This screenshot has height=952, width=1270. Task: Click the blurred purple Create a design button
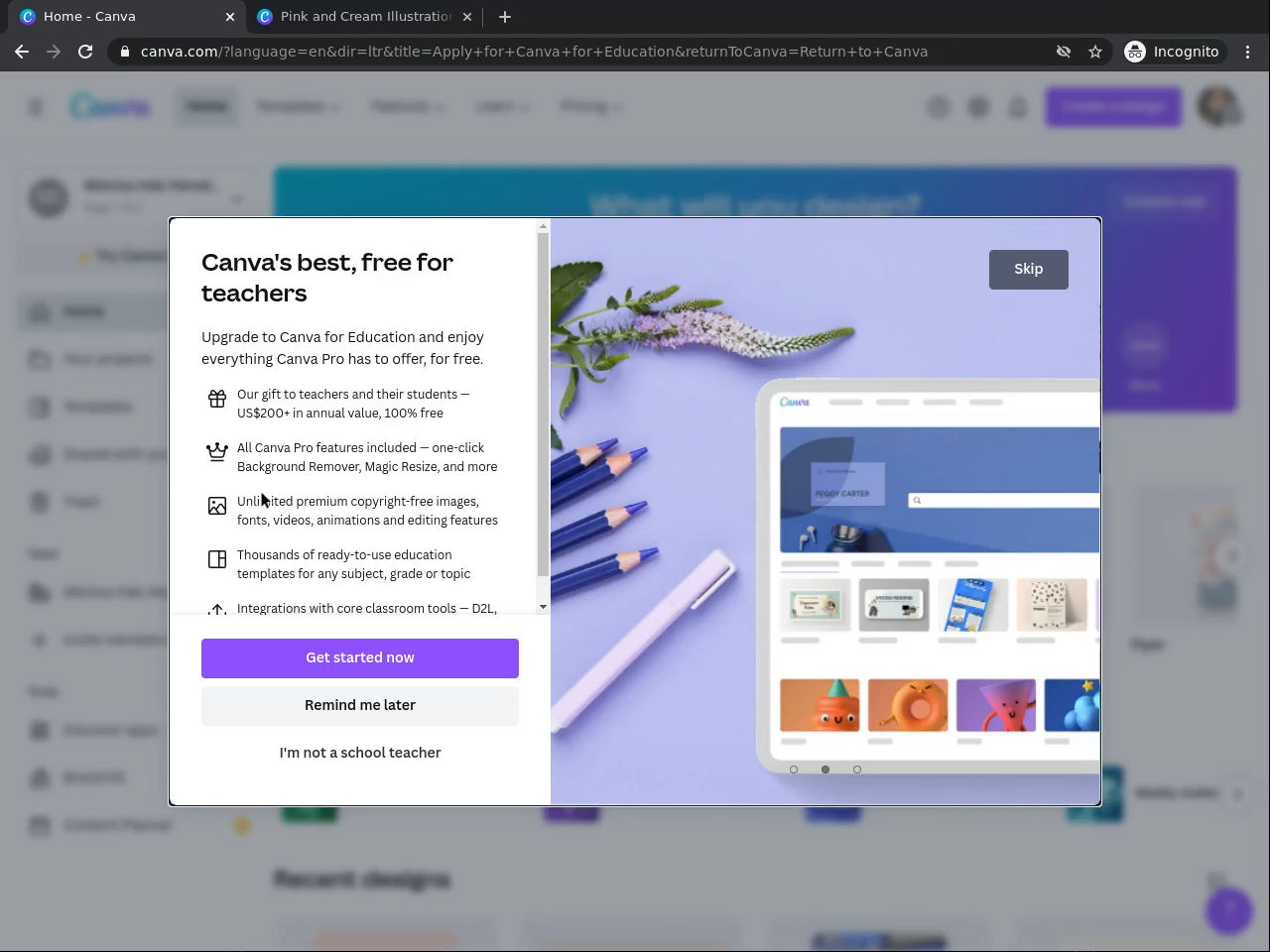point(1113,107)
